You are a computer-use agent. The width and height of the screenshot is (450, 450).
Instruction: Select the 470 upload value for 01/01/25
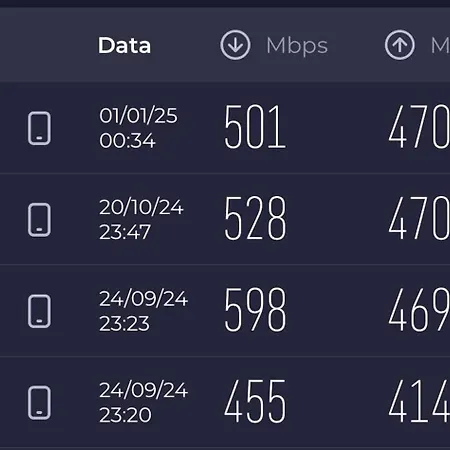[x=419, y=127]
